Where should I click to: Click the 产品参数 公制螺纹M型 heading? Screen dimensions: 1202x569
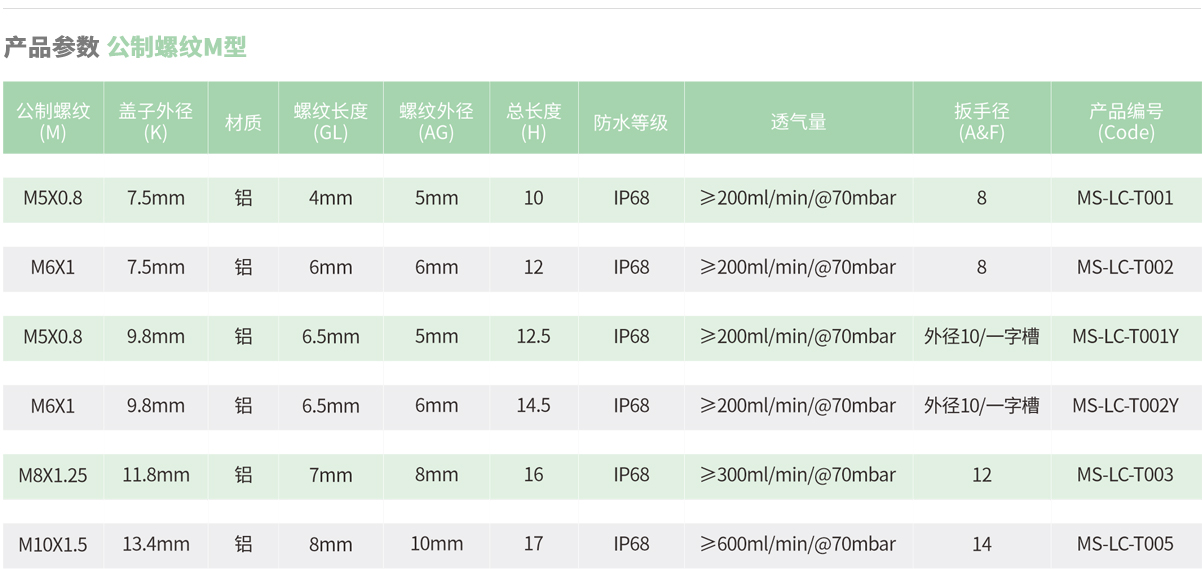pyautogui.click(x=125, y=47)
